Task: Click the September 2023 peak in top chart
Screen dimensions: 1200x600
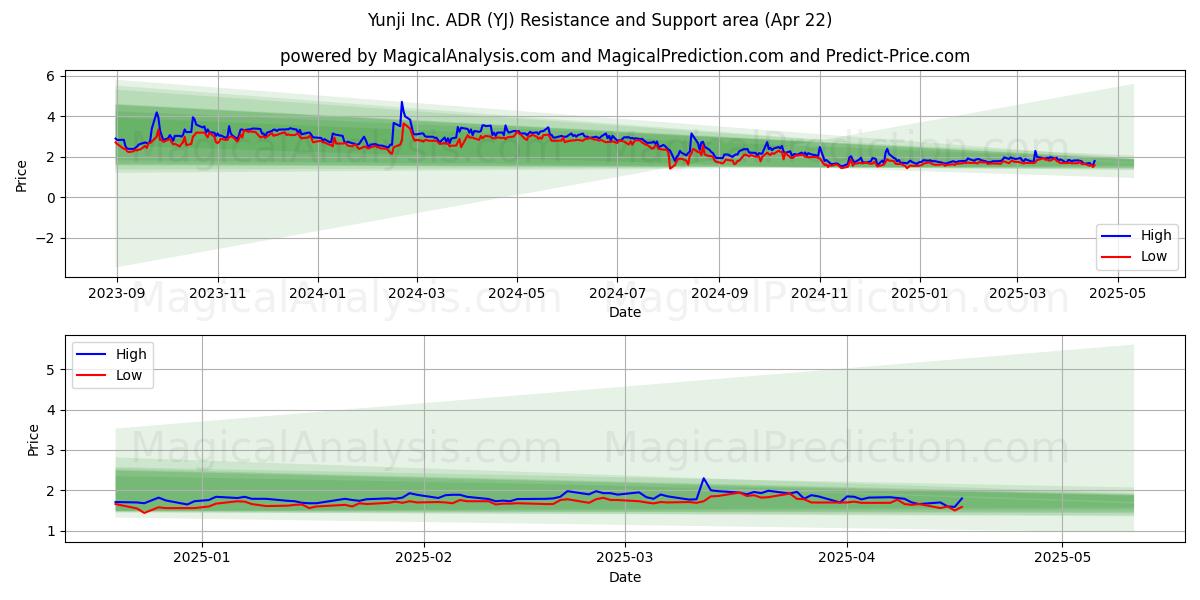Action: [156, 112]
